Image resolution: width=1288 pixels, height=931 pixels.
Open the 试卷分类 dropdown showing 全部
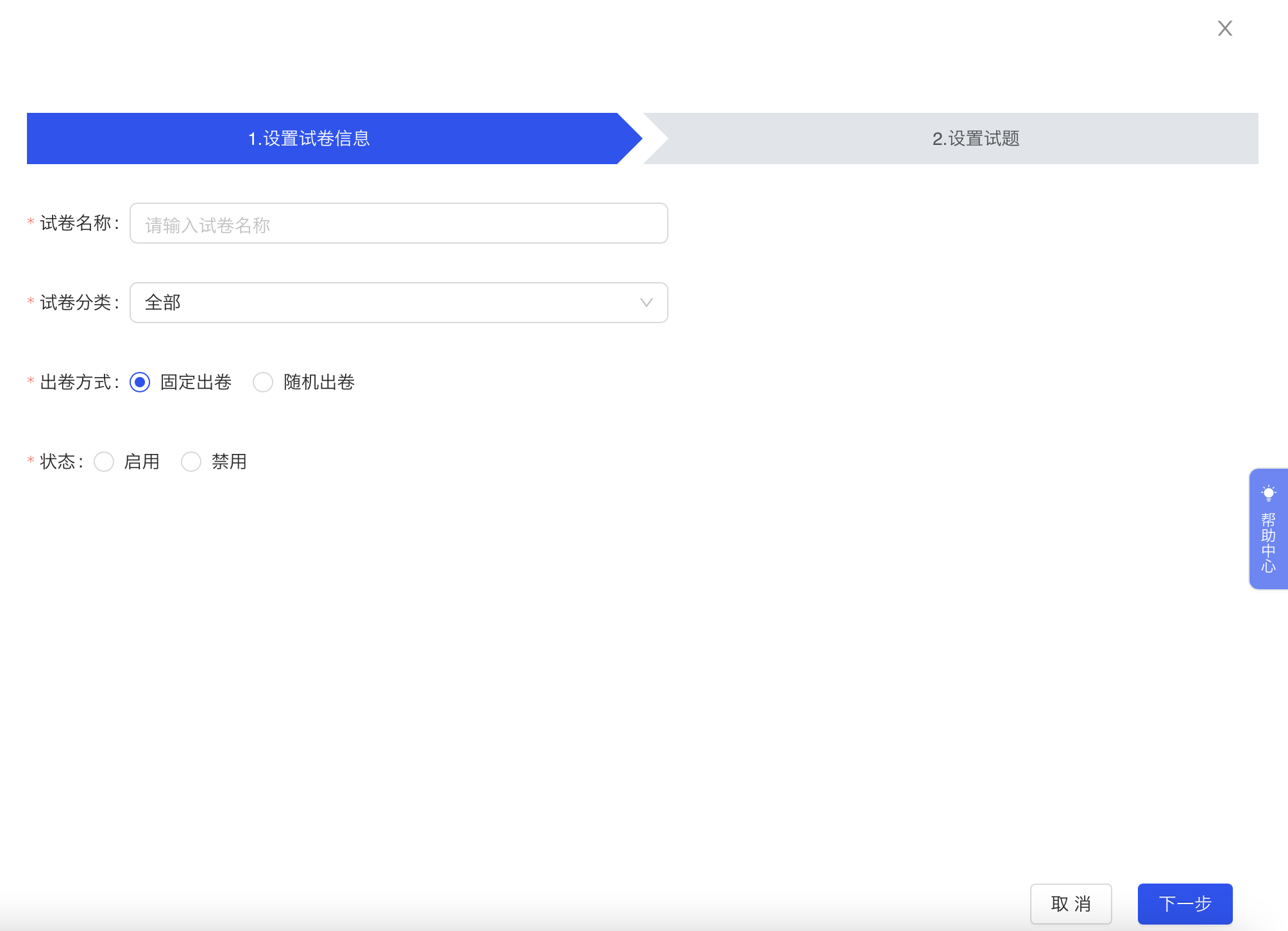click(x=398, y=303)
